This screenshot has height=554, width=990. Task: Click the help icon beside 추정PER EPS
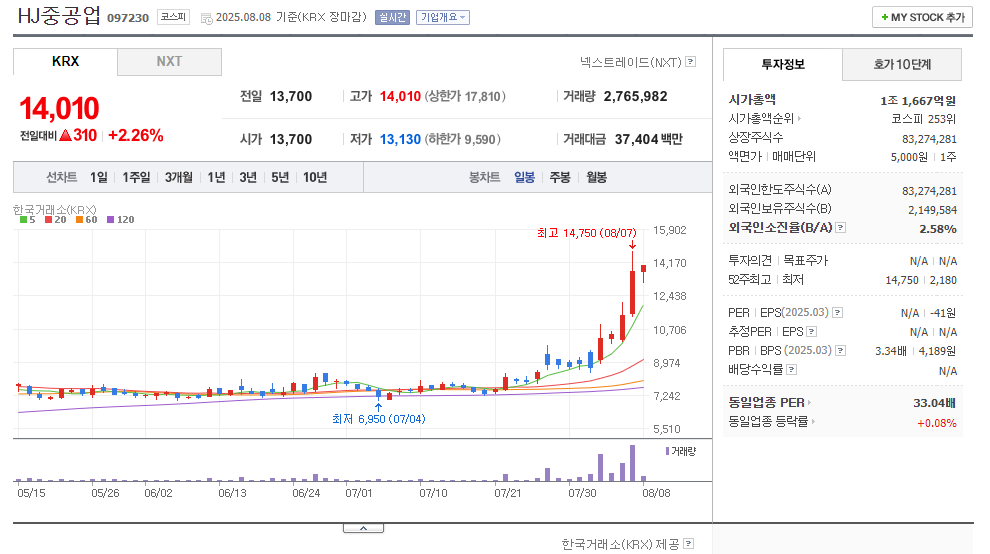coord(810,332)
